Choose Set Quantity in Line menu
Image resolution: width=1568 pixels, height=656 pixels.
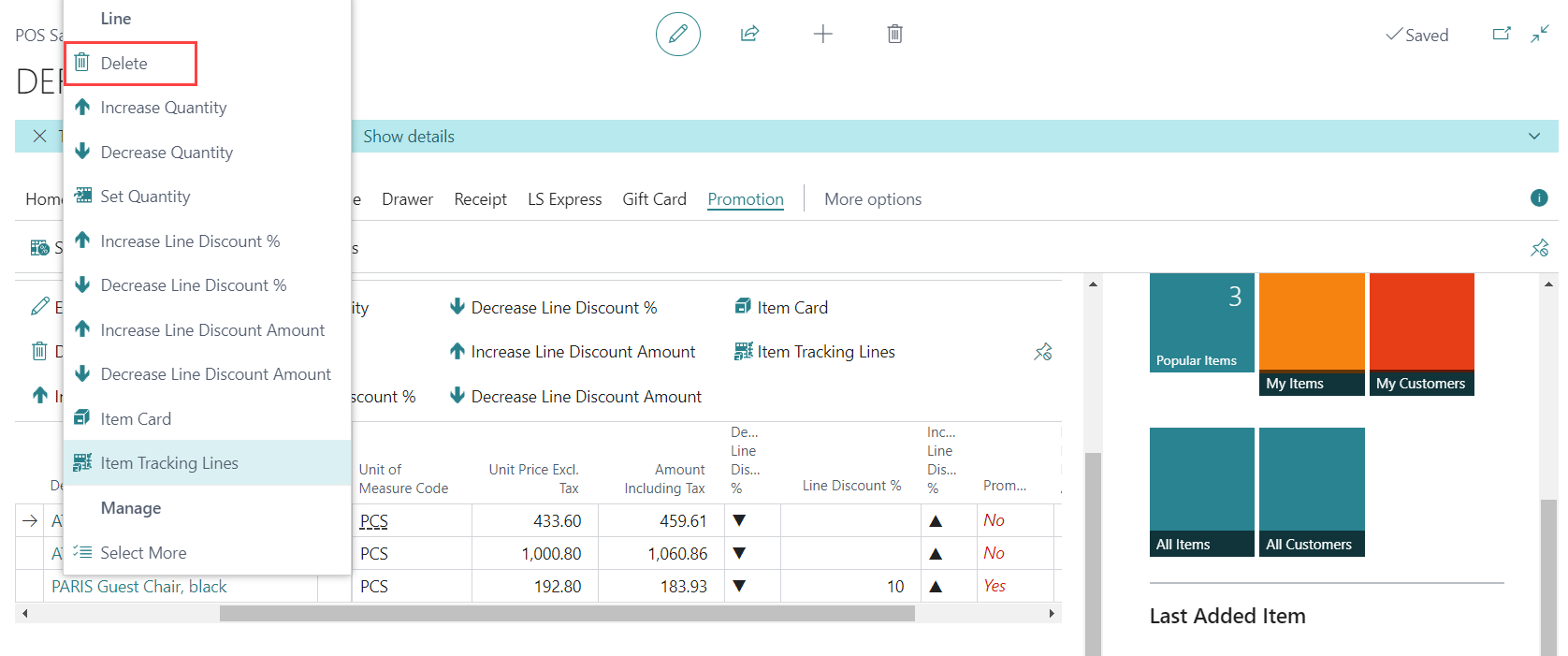coord(207,197)
